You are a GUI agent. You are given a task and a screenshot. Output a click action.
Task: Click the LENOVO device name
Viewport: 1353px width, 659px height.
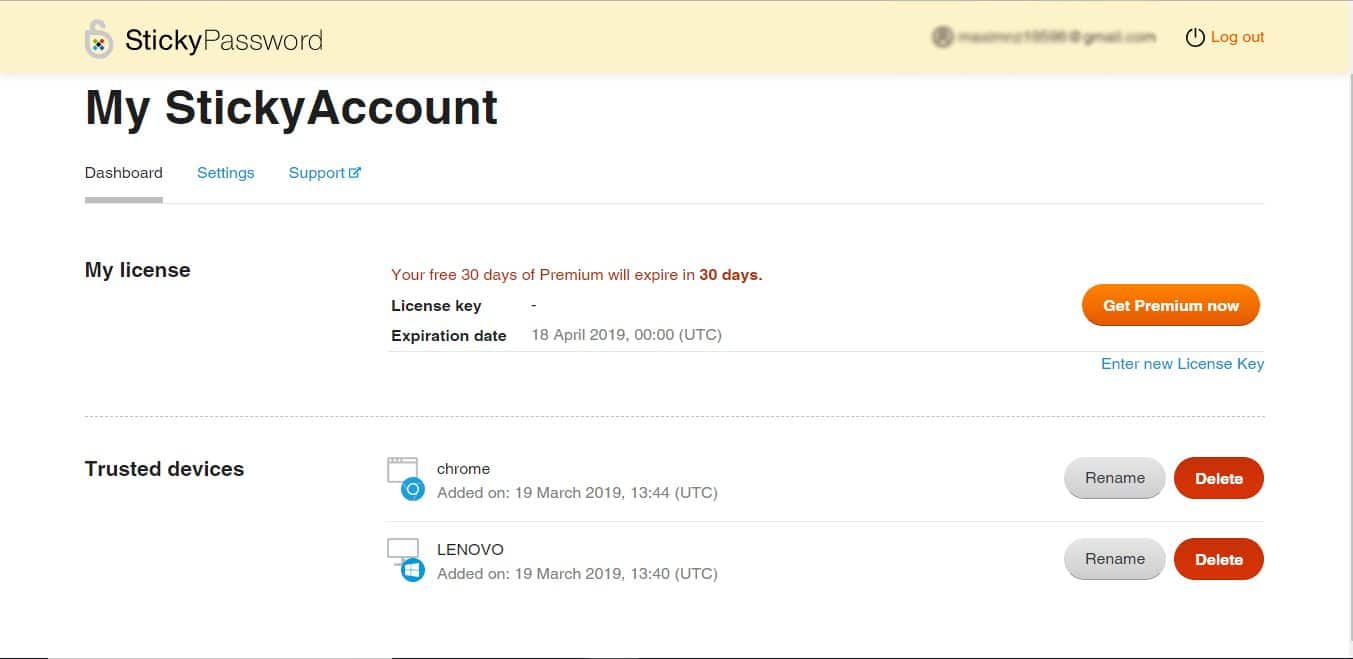[470, 550]
